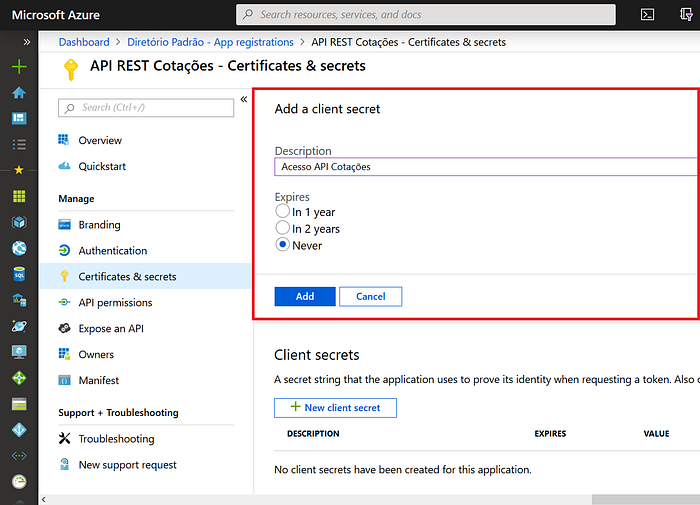Focus the menu Search (Ctrl+/) field
This screenshot has width=700, height=505.
[146, 108]
